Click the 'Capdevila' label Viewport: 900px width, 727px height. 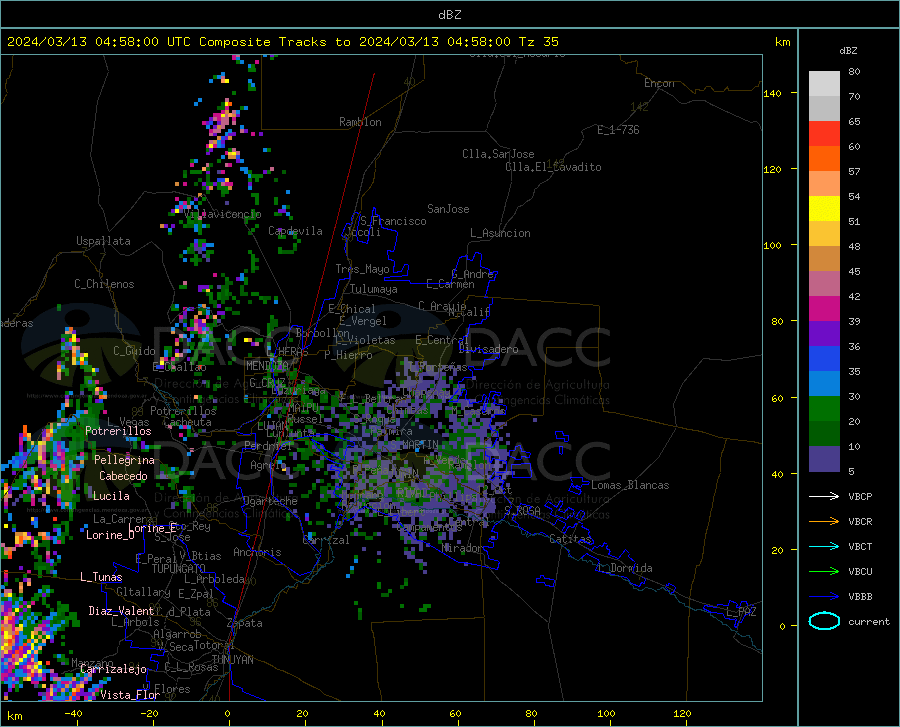tap(295, 231)
